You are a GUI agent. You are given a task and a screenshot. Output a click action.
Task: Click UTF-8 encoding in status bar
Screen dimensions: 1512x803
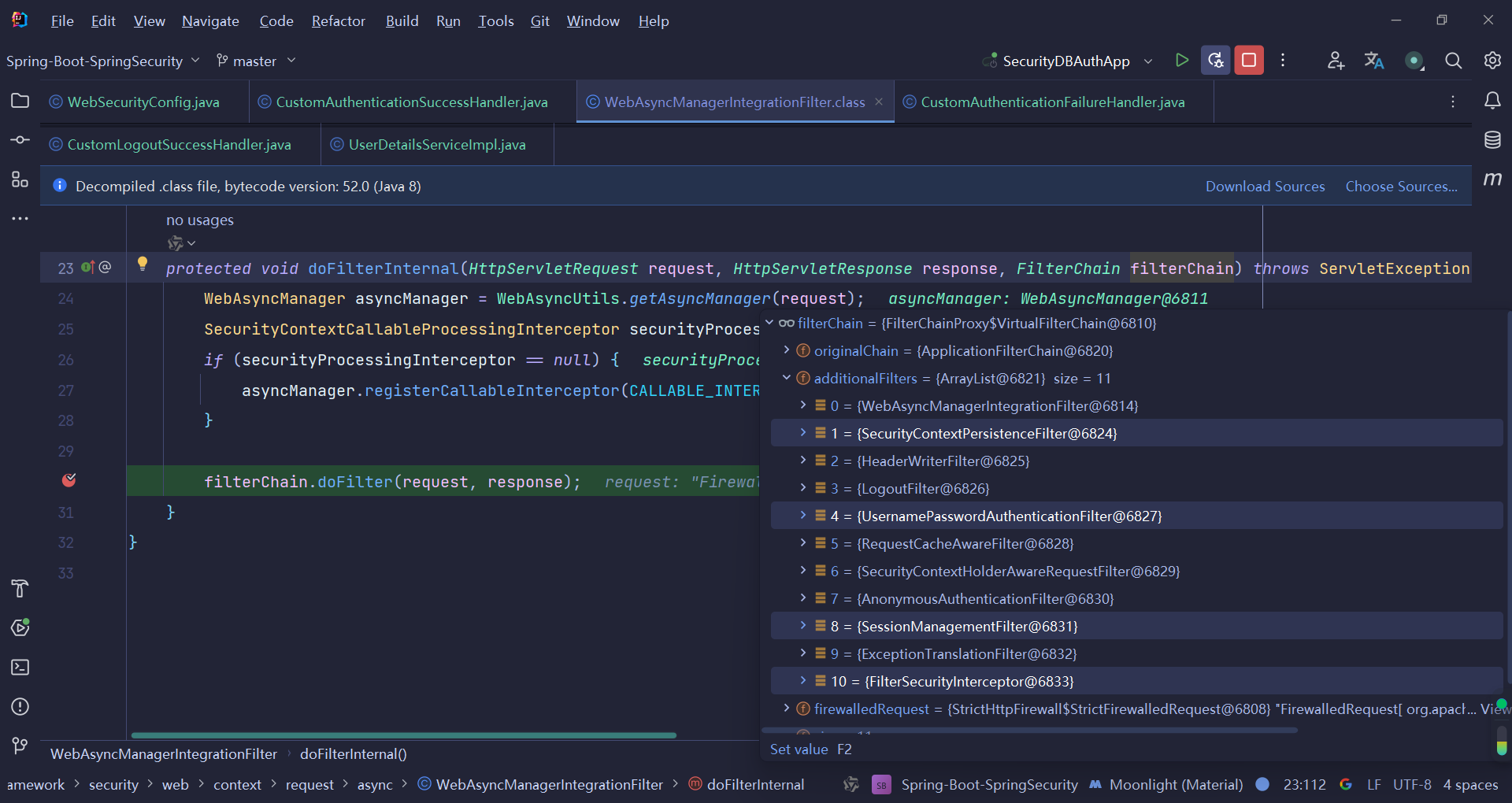click(1412, 784)
